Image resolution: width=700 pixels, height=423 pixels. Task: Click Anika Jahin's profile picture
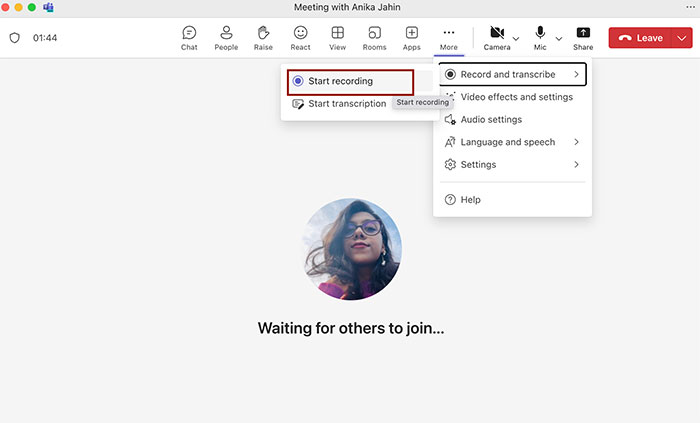[x=352, y=248]
